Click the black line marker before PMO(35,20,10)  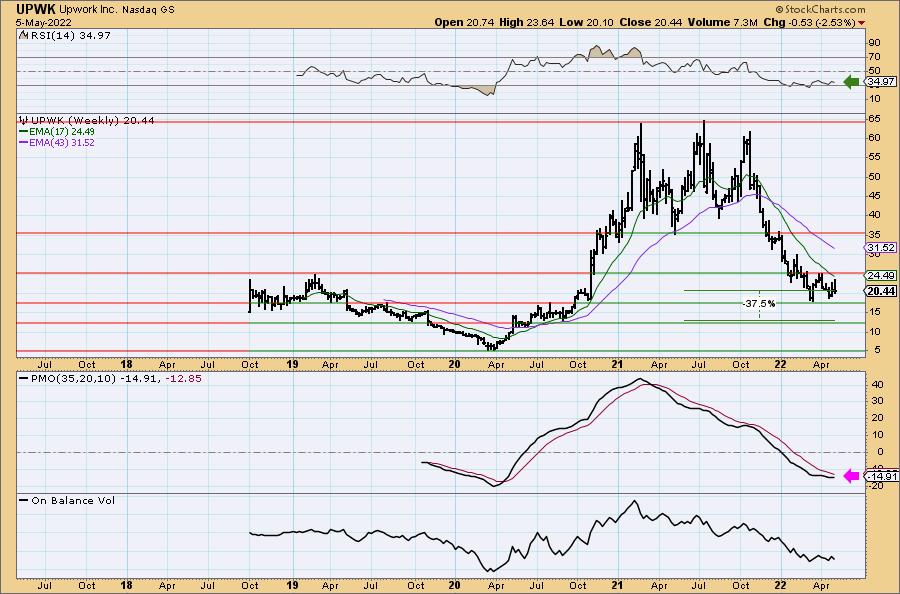pyautogui.click(x=24, y=379)
